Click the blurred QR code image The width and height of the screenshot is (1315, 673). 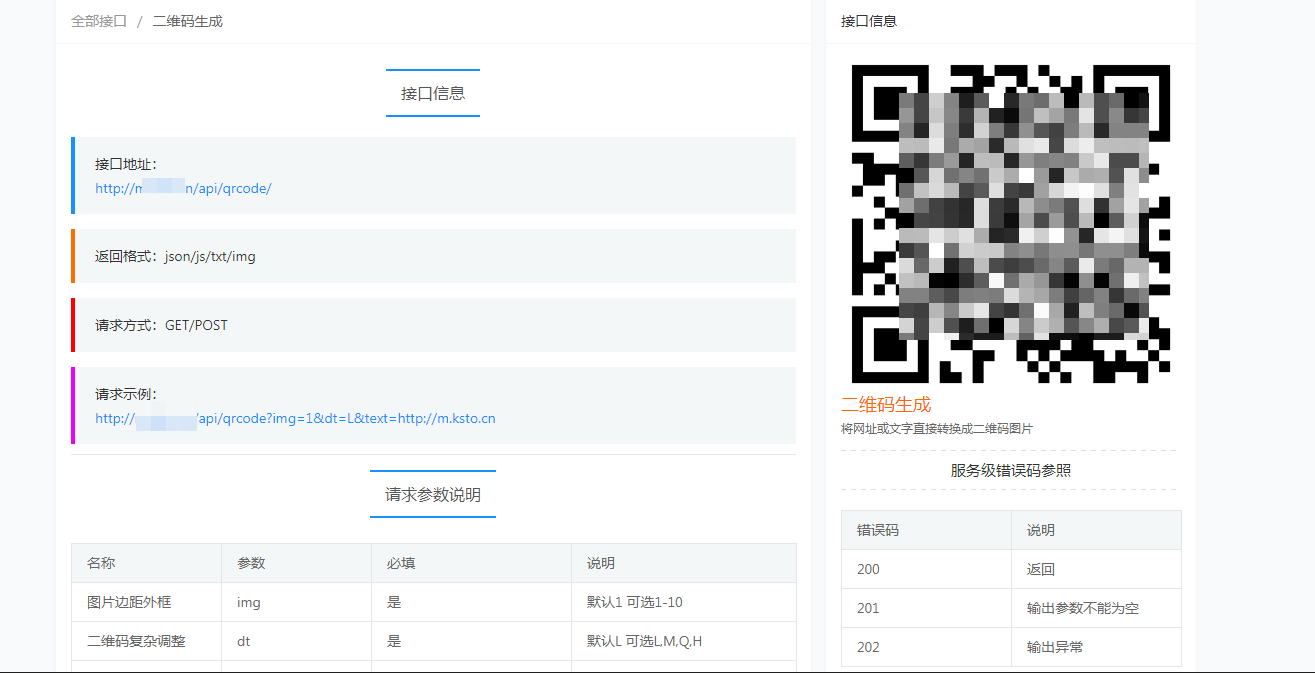click(1010, 223)
